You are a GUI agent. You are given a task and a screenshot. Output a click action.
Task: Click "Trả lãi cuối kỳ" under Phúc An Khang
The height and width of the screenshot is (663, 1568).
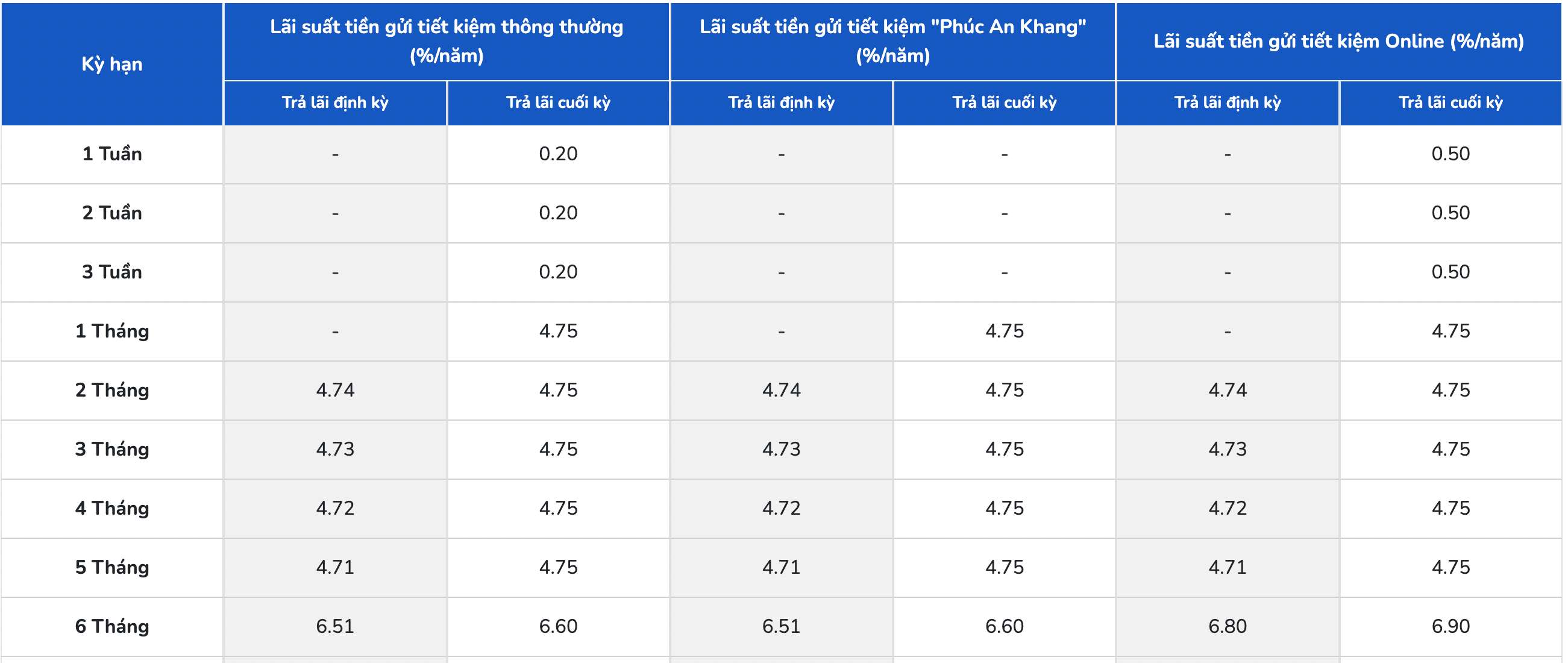[1005, 102]
